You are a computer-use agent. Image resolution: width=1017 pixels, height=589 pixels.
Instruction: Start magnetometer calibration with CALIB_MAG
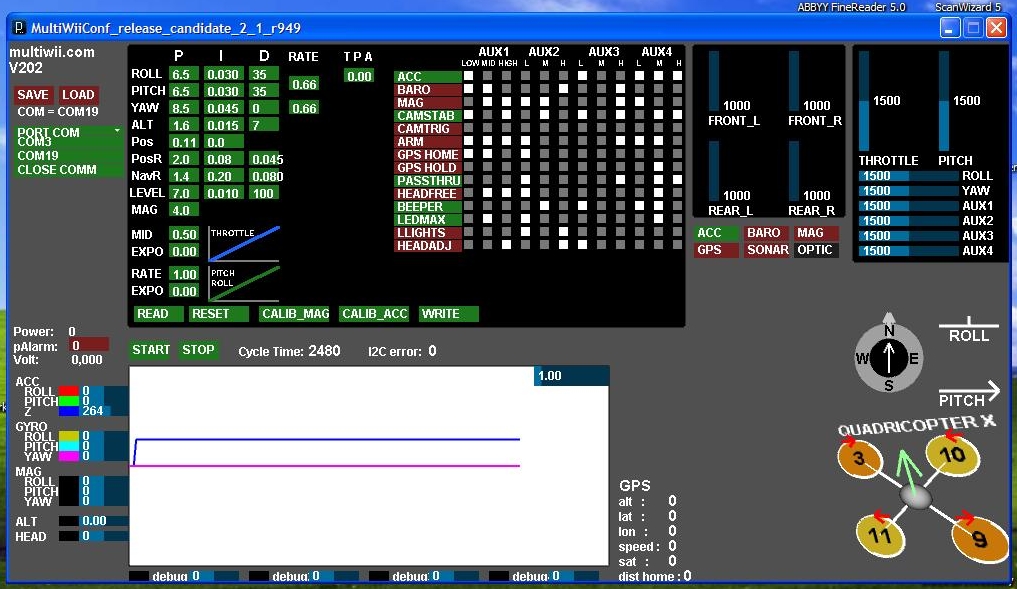pyautogui.click(x=295, y=314)
